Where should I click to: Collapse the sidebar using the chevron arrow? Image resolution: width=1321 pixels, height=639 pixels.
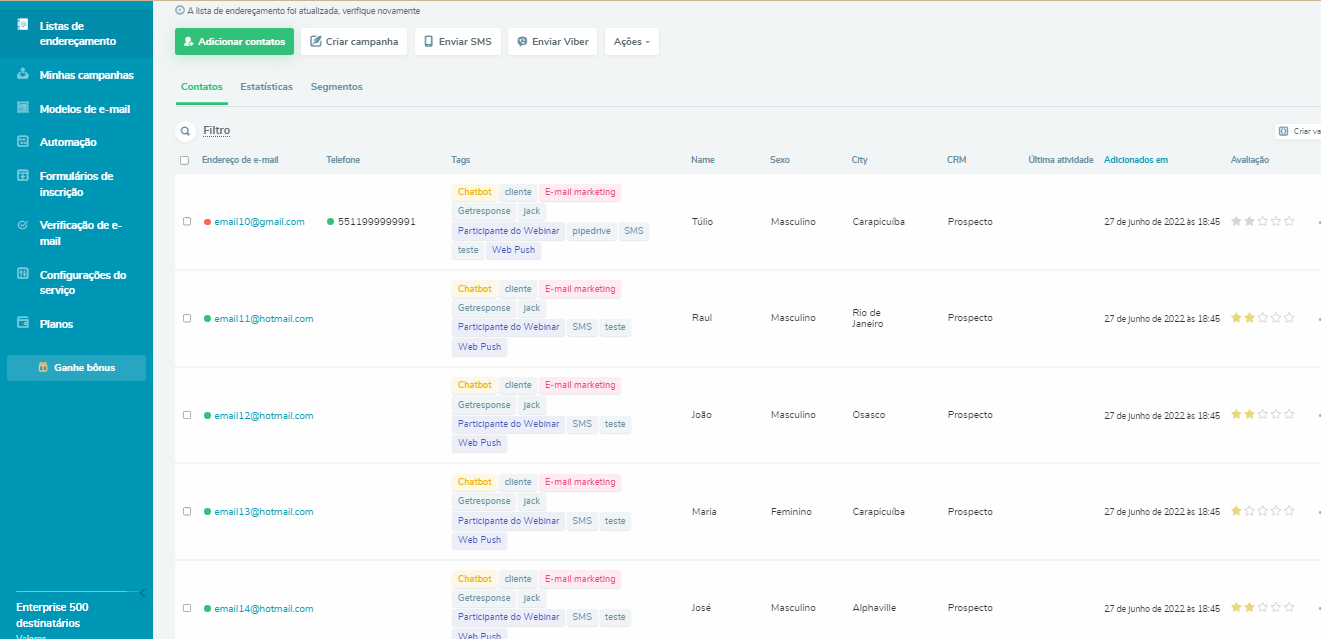coord(142,593)
